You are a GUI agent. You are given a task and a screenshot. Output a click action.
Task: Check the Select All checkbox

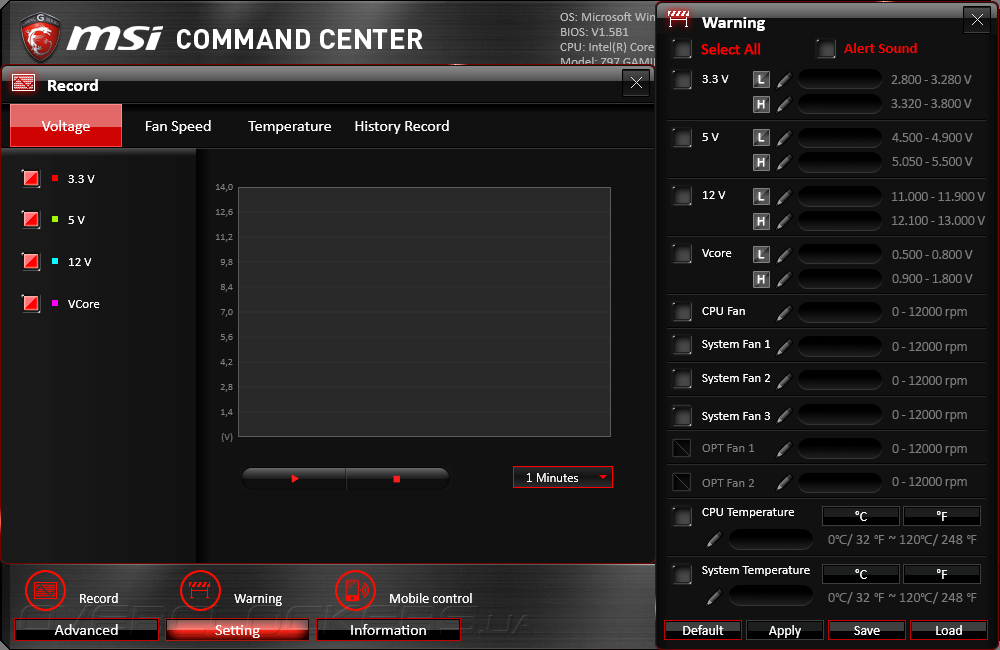pyautogui.click(x=682, y=49)
